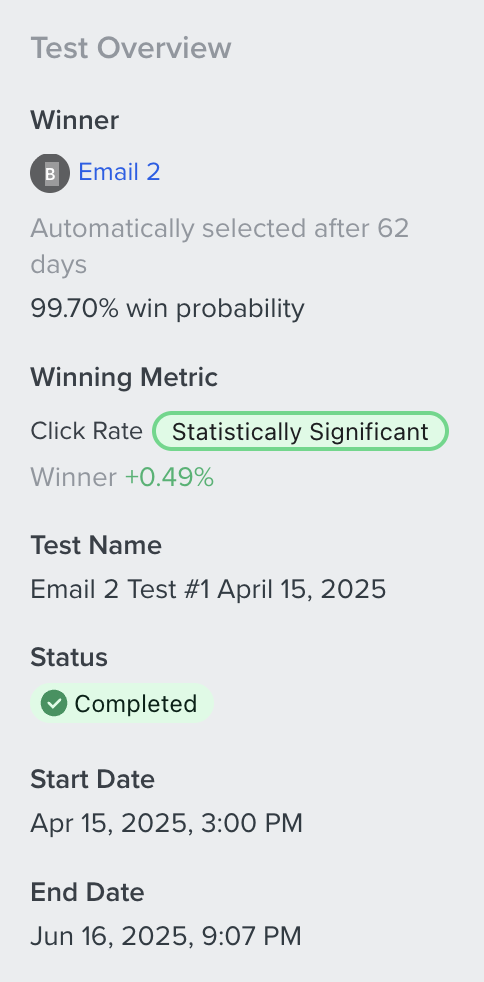The image size is (484, 982).
Task: Click the 99.70% win probability text
Action: 167,309
